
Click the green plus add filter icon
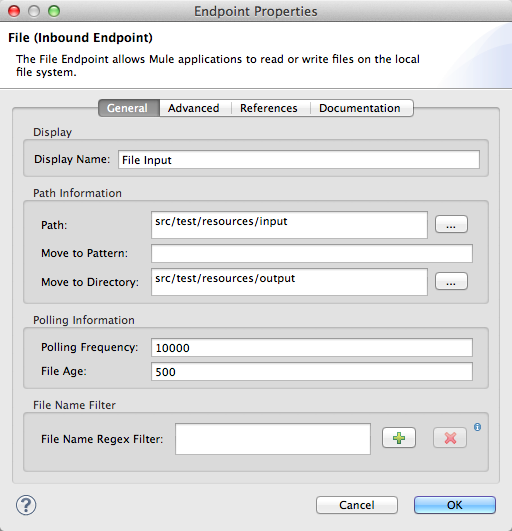click(x=399, y=438)
